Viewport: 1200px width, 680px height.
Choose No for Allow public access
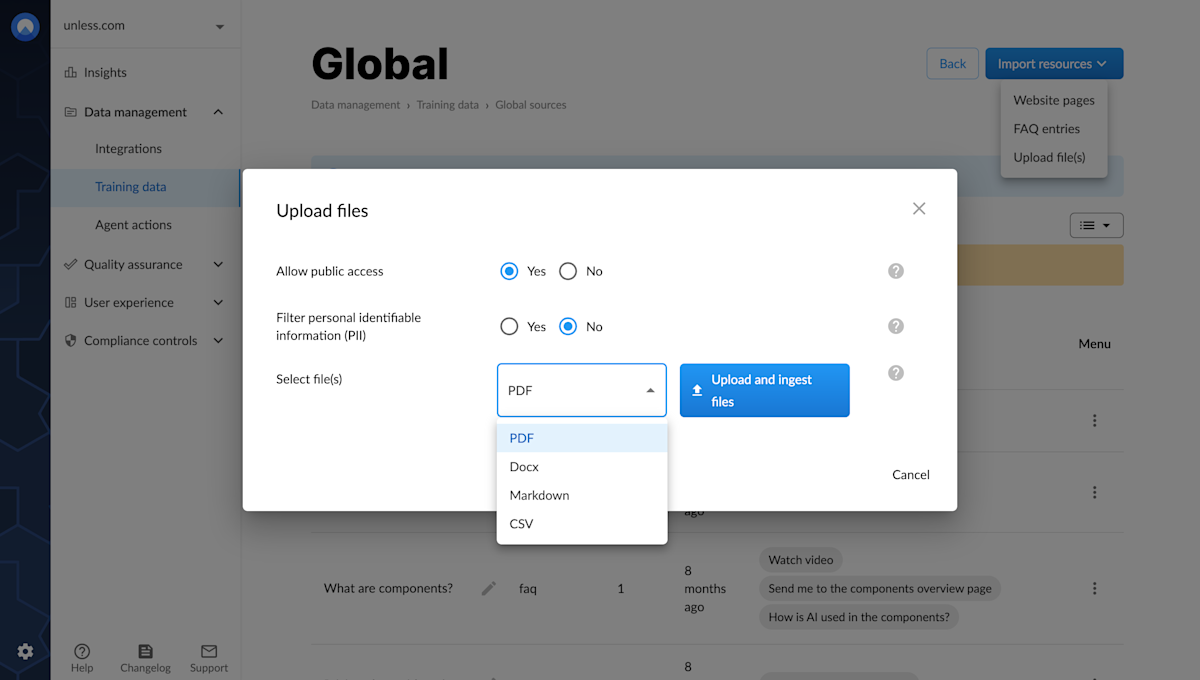point(568,271)
